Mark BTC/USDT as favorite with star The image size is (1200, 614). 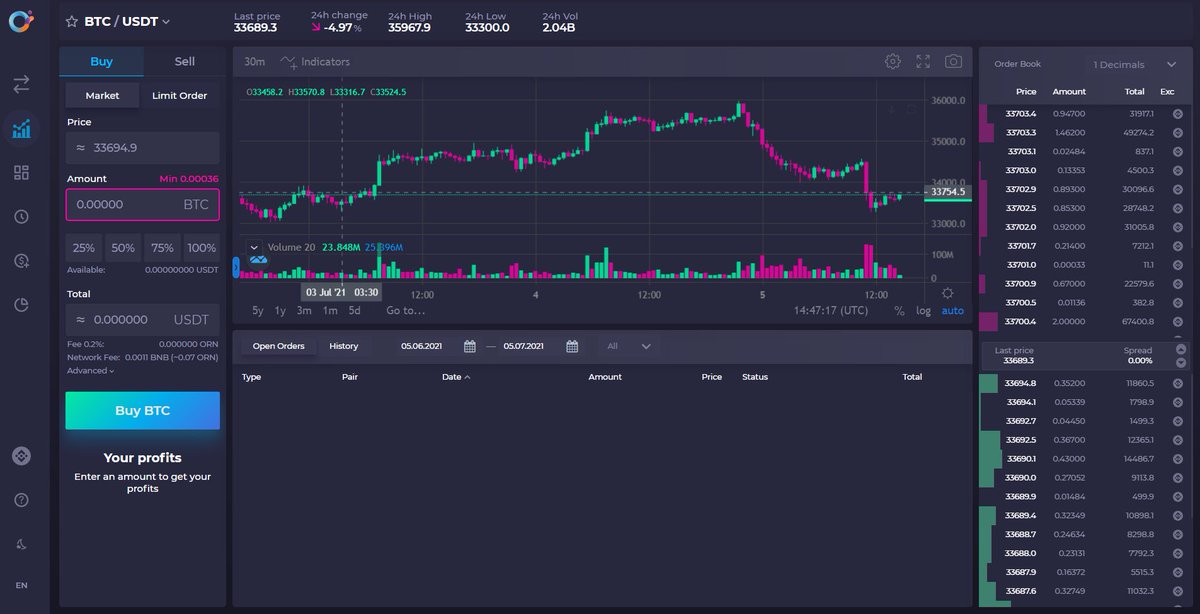(71, 21)
